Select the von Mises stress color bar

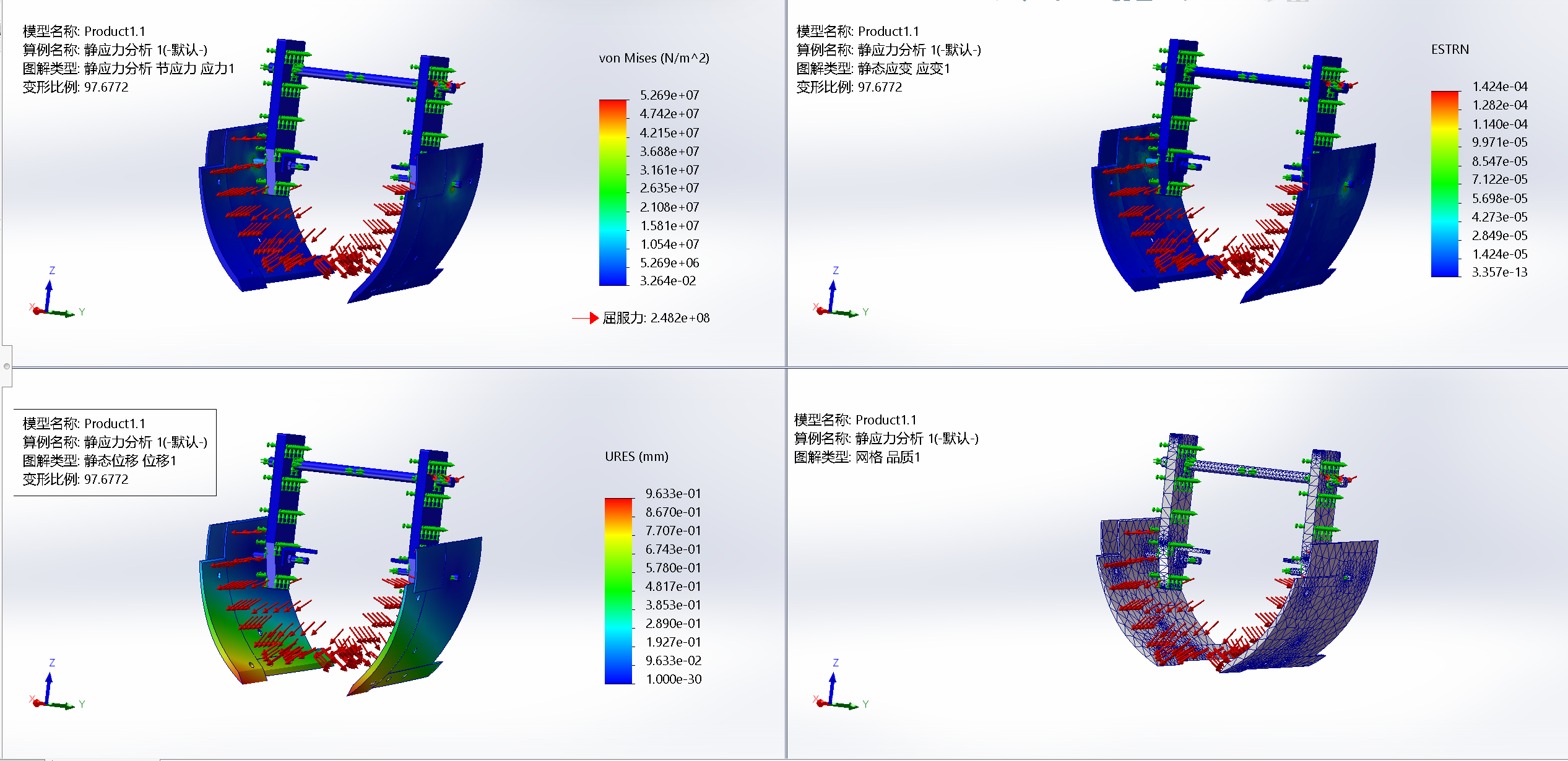pos(613,192)
